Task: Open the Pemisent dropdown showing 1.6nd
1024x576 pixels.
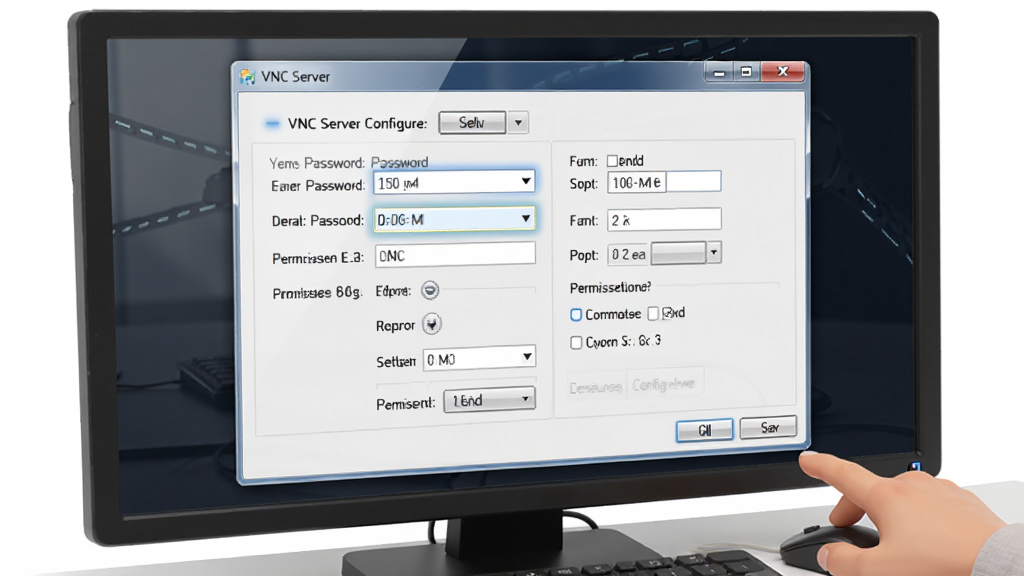Action: [489, 400]
